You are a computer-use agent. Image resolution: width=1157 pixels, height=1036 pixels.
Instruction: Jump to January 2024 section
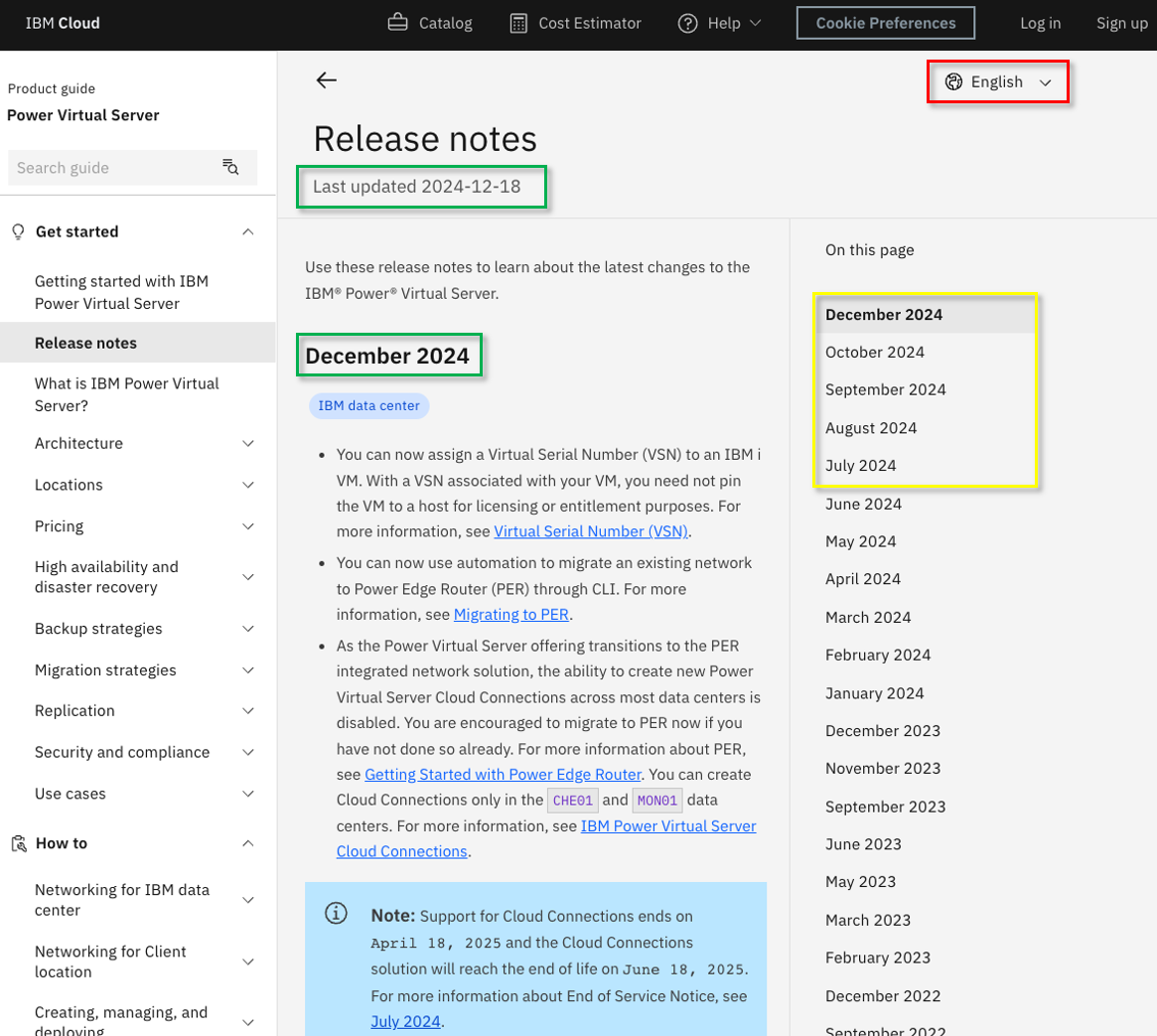[x=874, y=693]
